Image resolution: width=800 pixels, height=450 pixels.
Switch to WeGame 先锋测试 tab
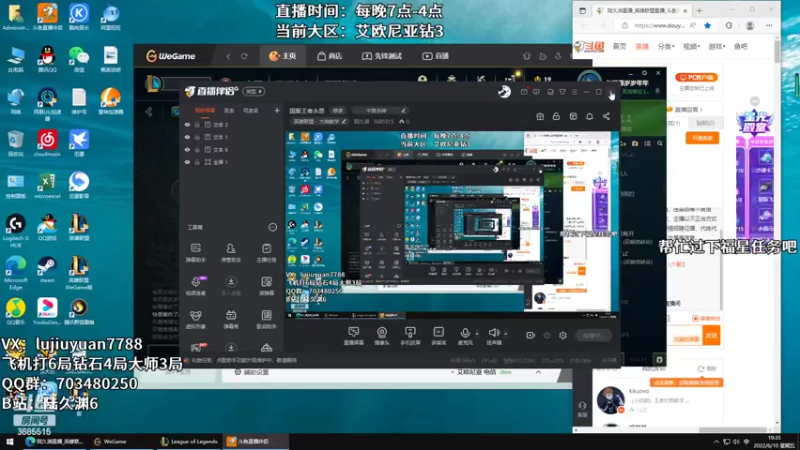382,56
